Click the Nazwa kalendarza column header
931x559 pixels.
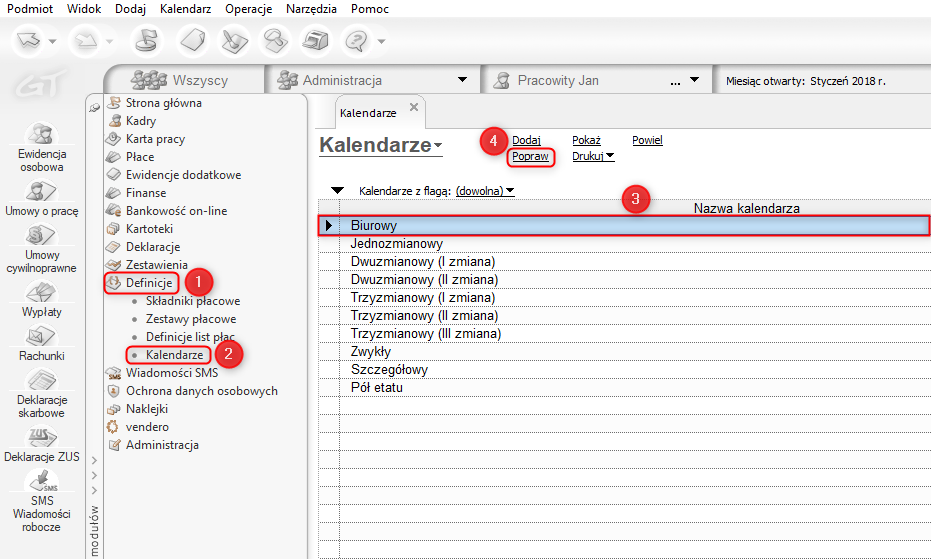(746, 209)
